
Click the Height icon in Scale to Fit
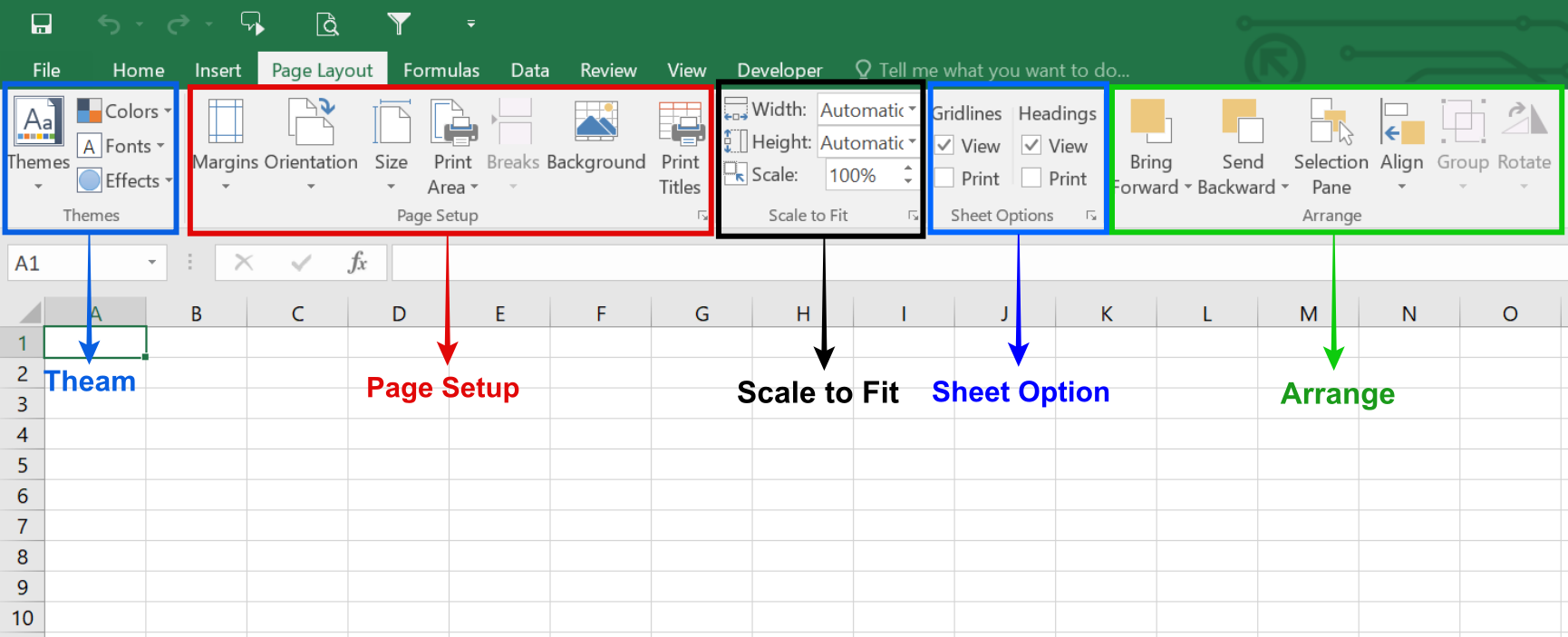point(736,142)
